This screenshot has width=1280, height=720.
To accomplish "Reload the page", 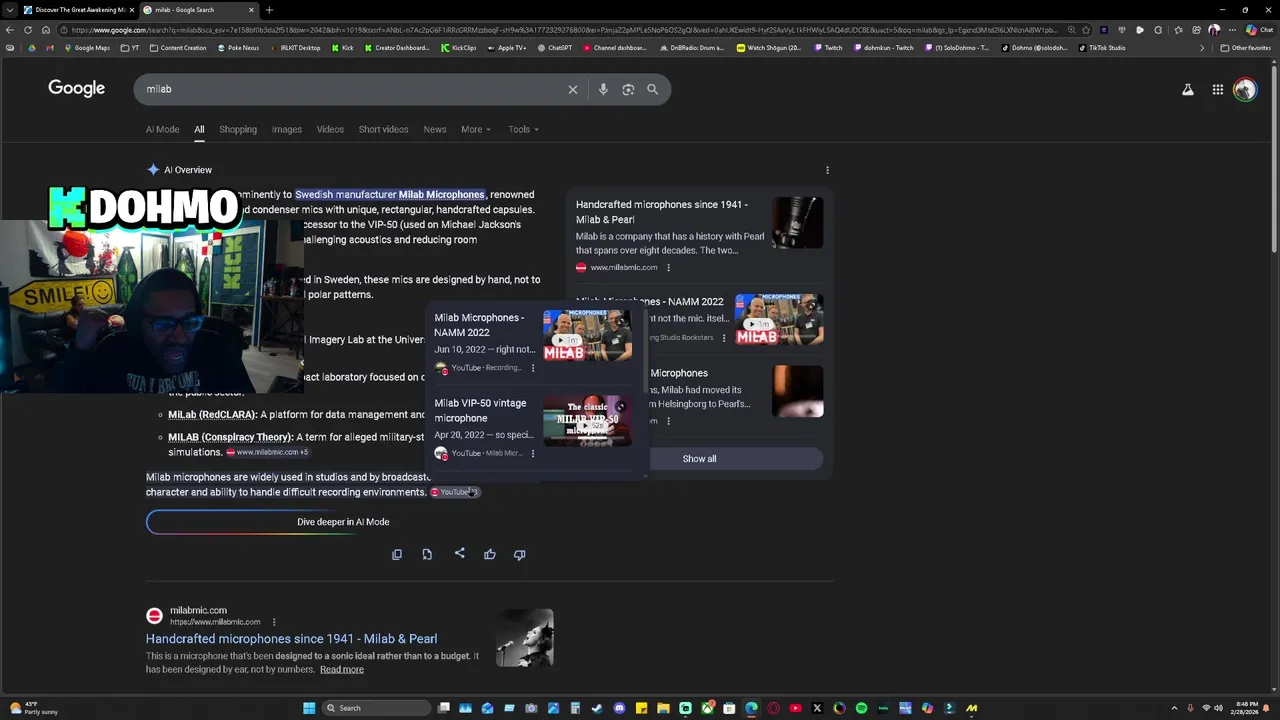I will (28, 30).
